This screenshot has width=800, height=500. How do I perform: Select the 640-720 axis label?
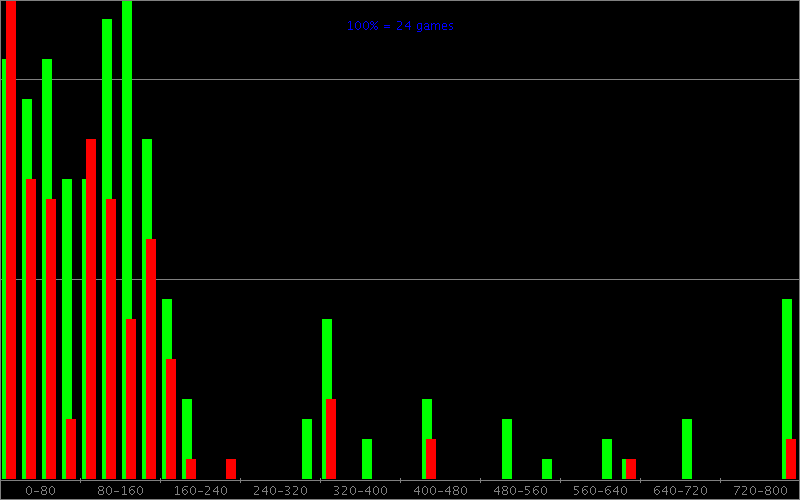681,491
